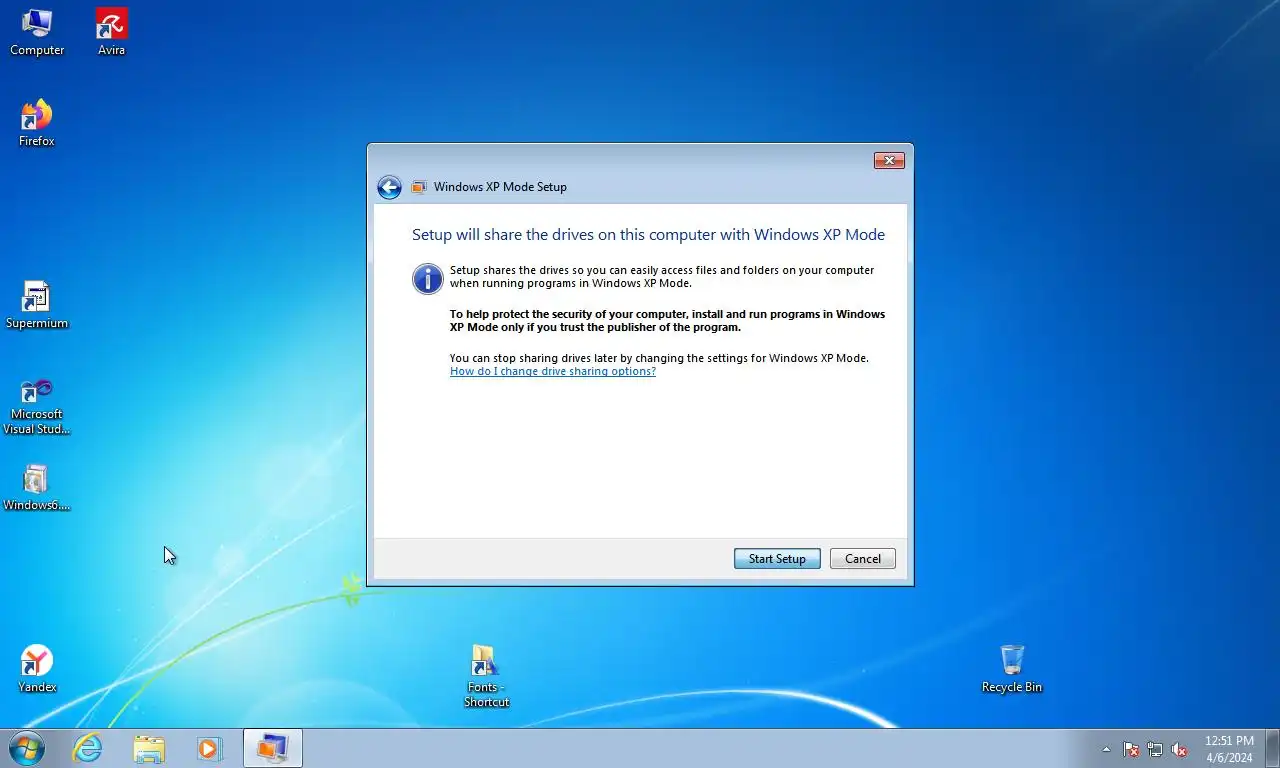
Task: Click the Start Setup button
Action: (x=777, y=559)
